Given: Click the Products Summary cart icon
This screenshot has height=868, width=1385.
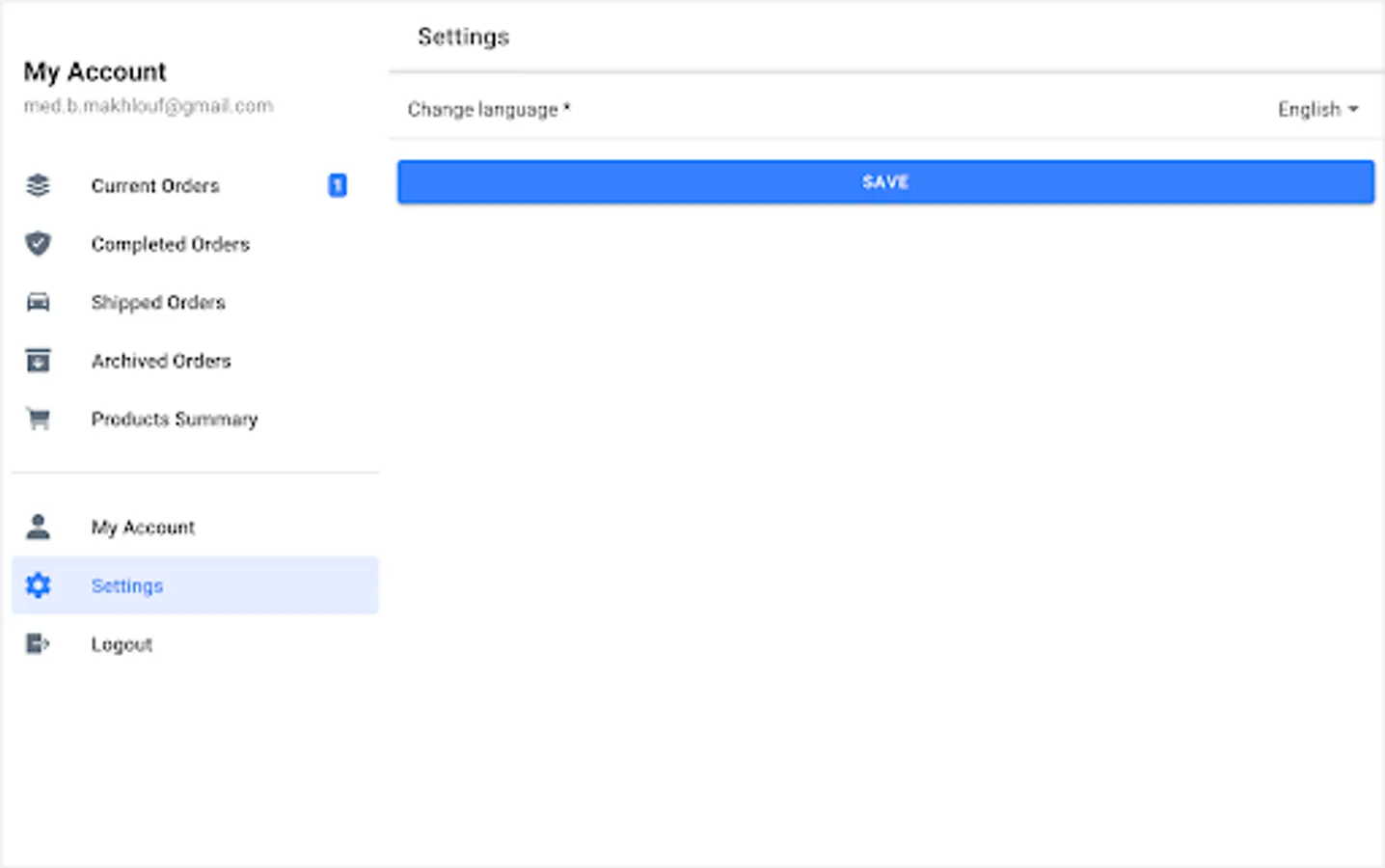Looking at the screenshot, I should tap(38, 420).
